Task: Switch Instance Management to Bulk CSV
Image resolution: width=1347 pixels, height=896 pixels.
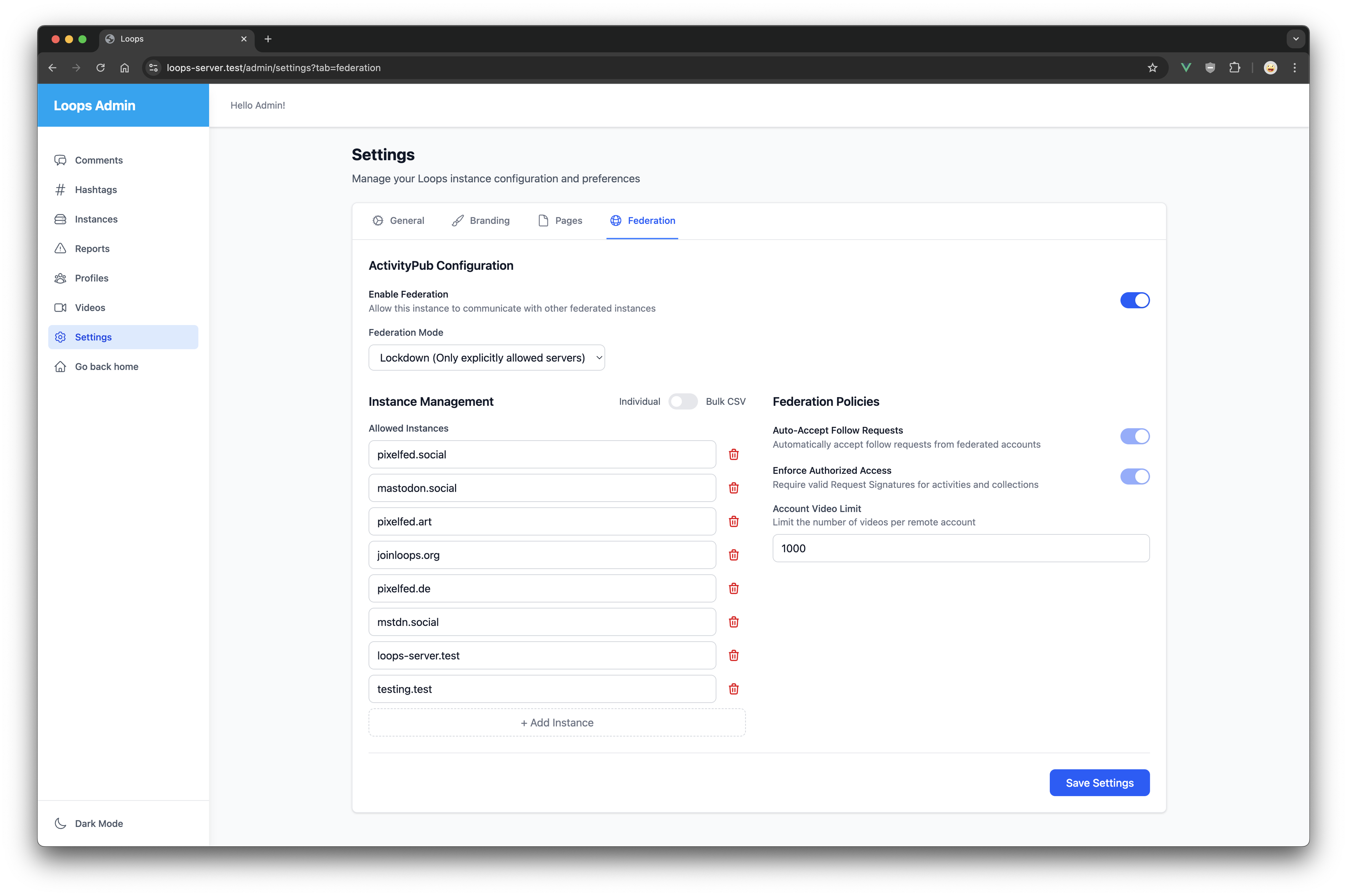Action: tap(683, 402)
